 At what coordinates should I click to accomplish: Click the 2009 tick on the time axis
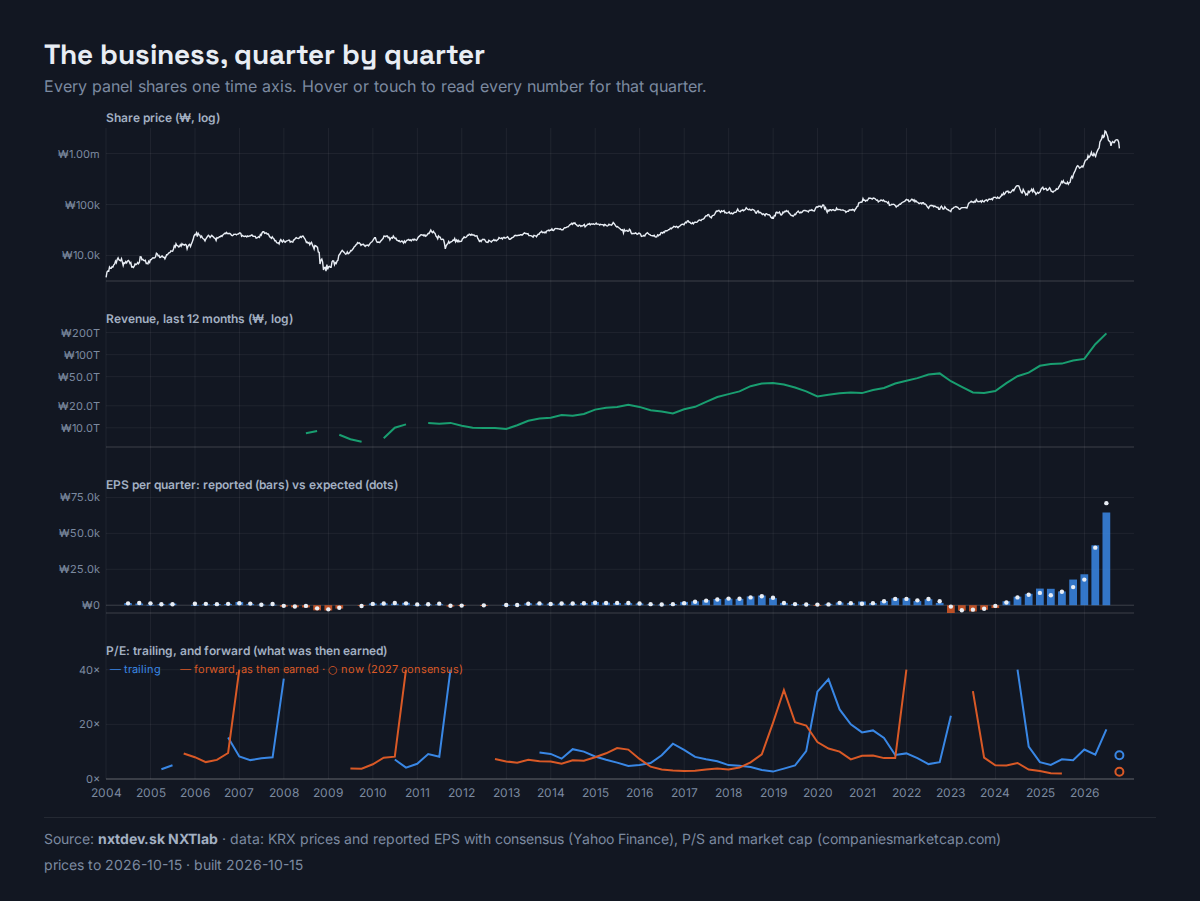(328, 793)
